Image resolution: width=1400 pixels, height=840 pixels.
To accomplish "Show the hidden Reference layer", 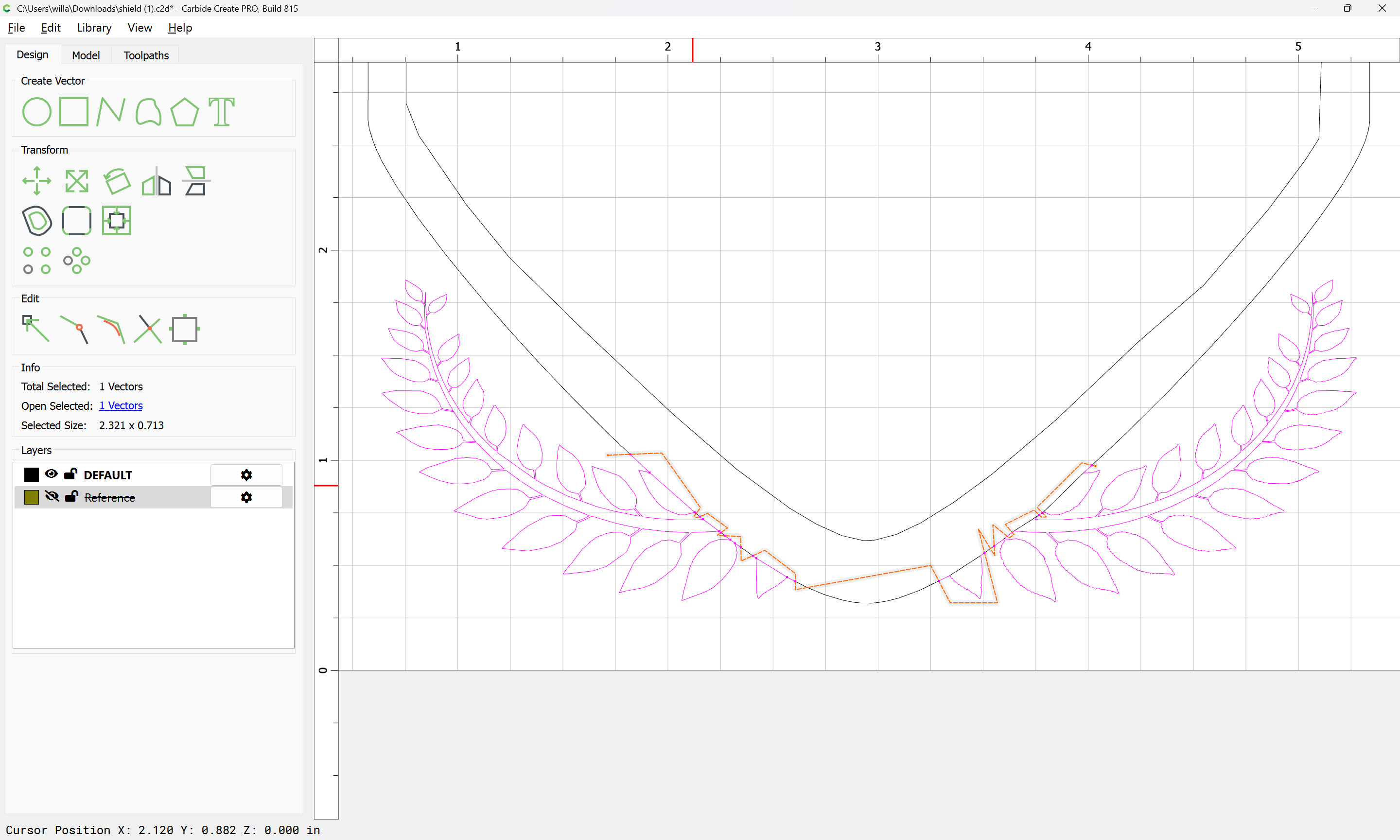I will click(x=52, y=496).
